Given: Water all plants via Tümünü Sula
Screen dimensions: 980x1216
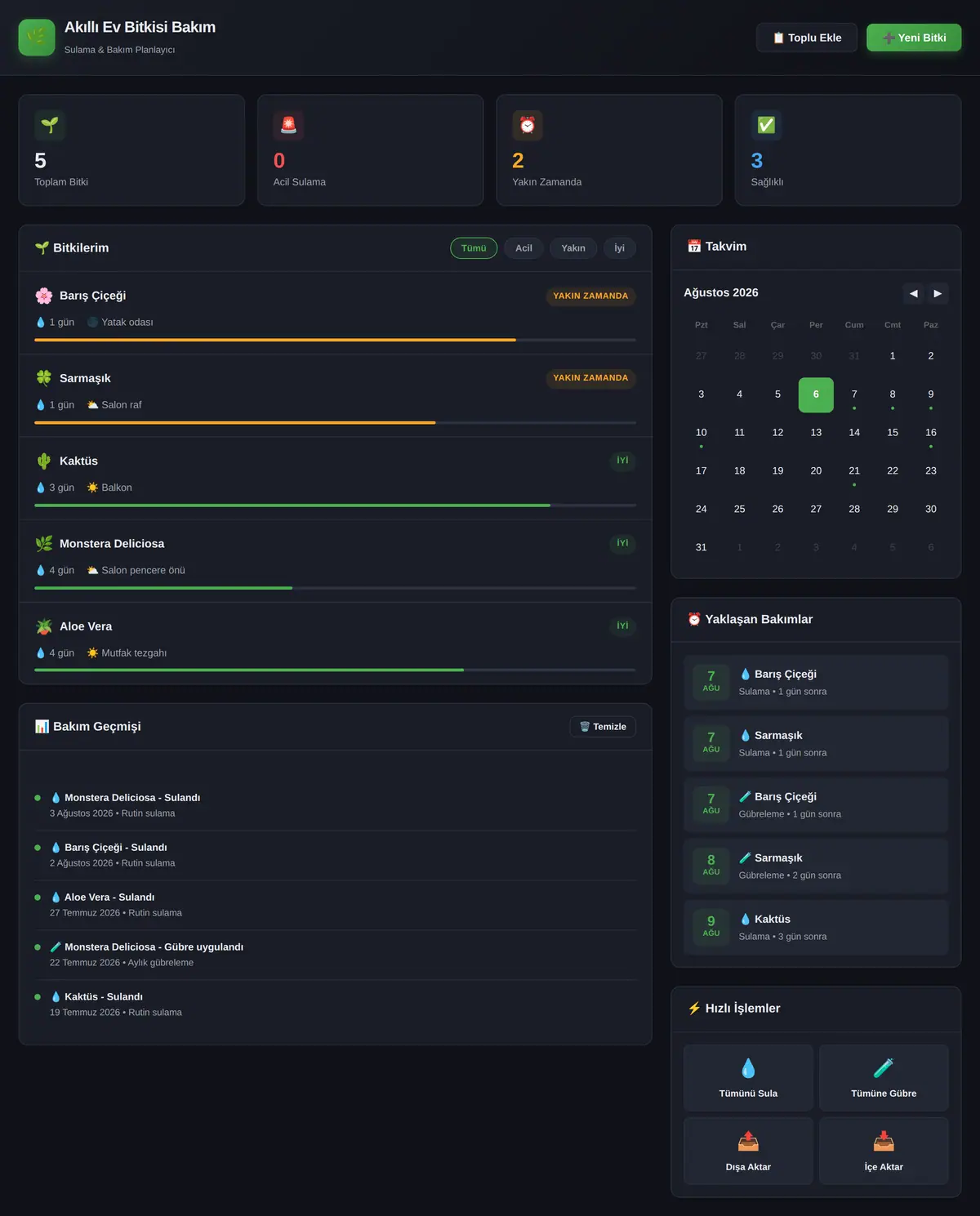Looking at the screenshot, I should [x=748, y=1078].
